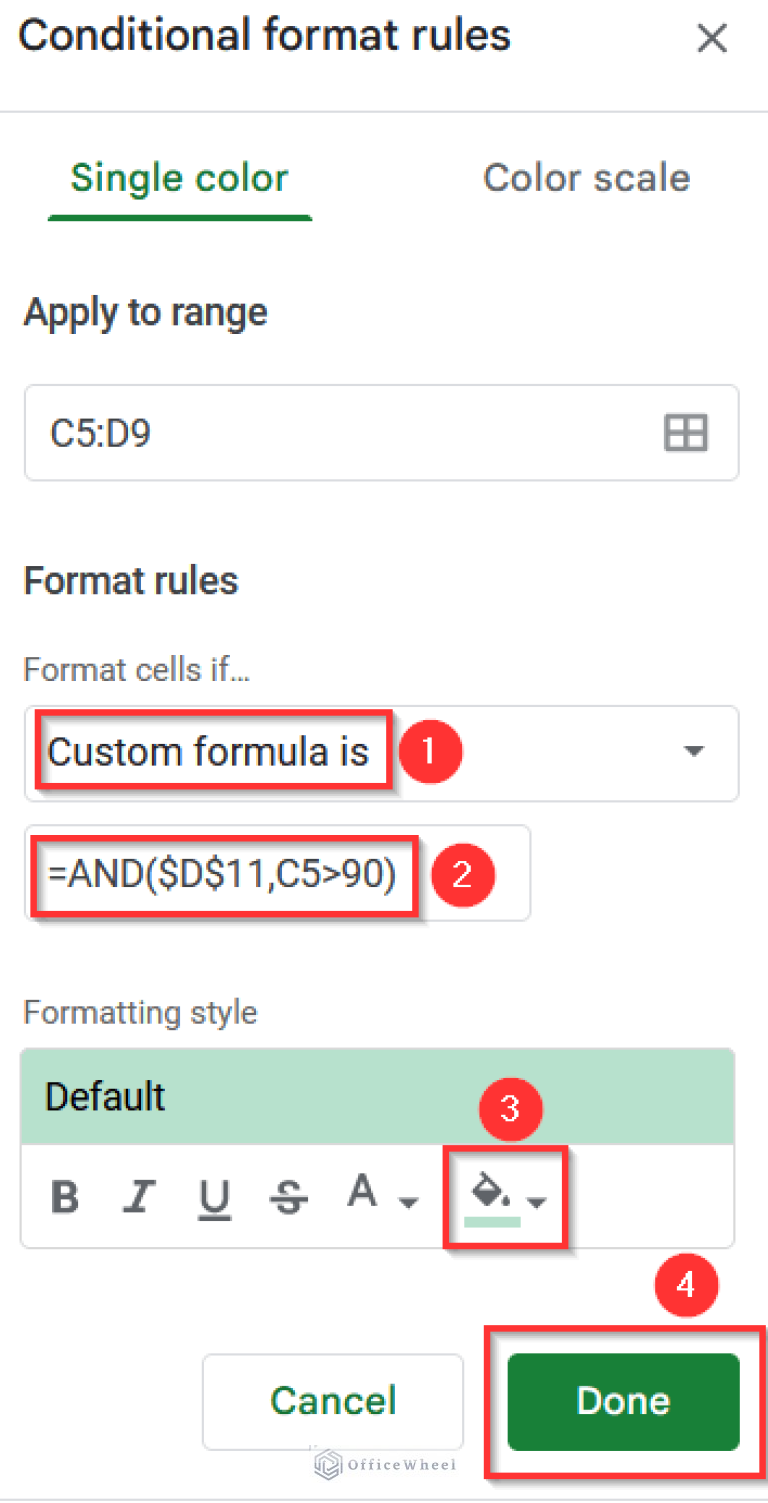Click the Done button
This screenshot has width=768, height=1503.
point(622,1401)
